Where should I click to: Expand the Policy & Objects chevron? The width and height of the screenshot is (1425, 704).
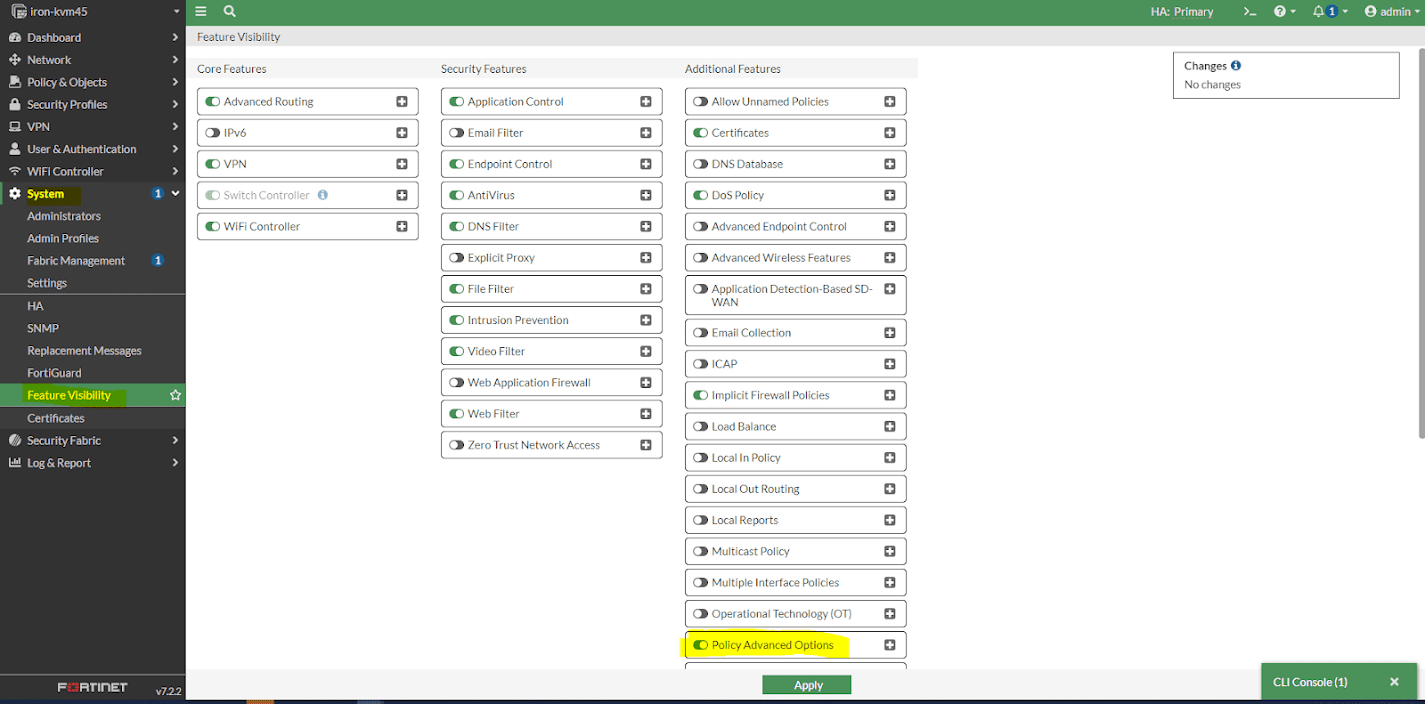[175, 82]
